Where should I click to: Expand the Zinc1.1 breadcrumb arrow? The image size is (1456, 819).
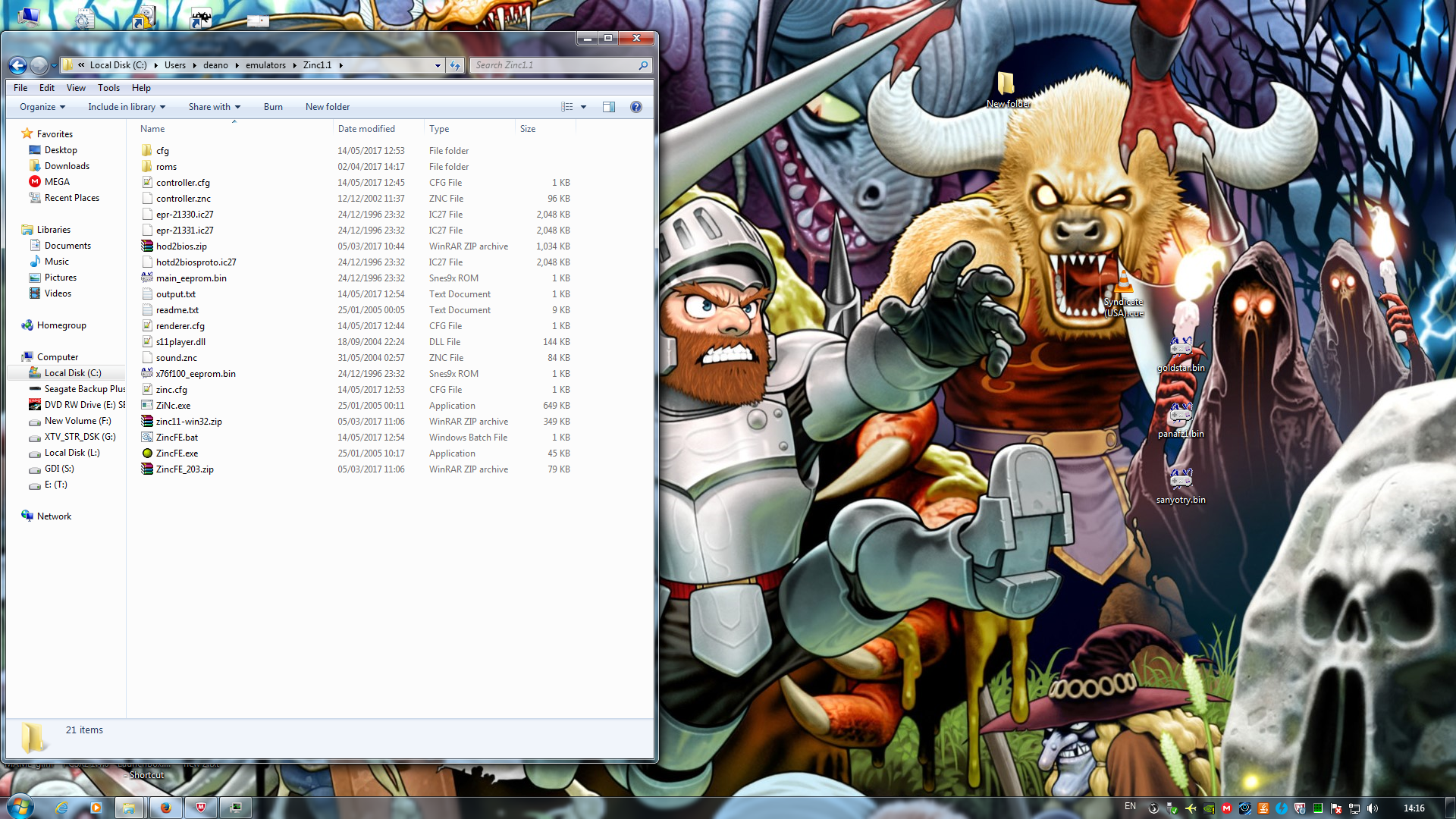pyautogui.click(x=340, y=65)
